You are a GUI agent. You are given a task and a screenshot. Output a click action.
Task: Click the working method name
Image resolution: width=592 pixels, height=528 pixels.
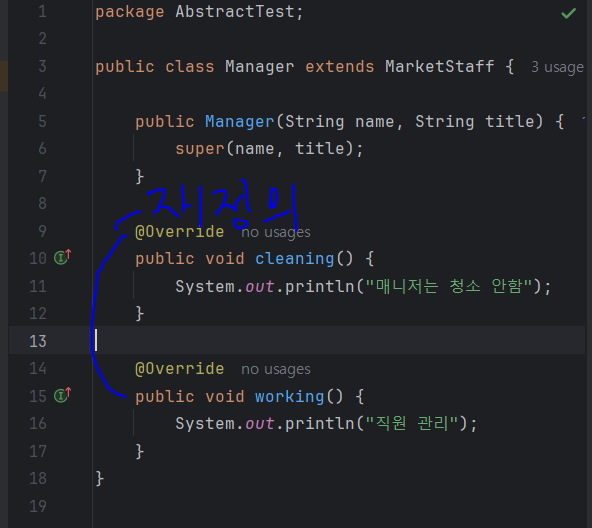coord(290,397)
